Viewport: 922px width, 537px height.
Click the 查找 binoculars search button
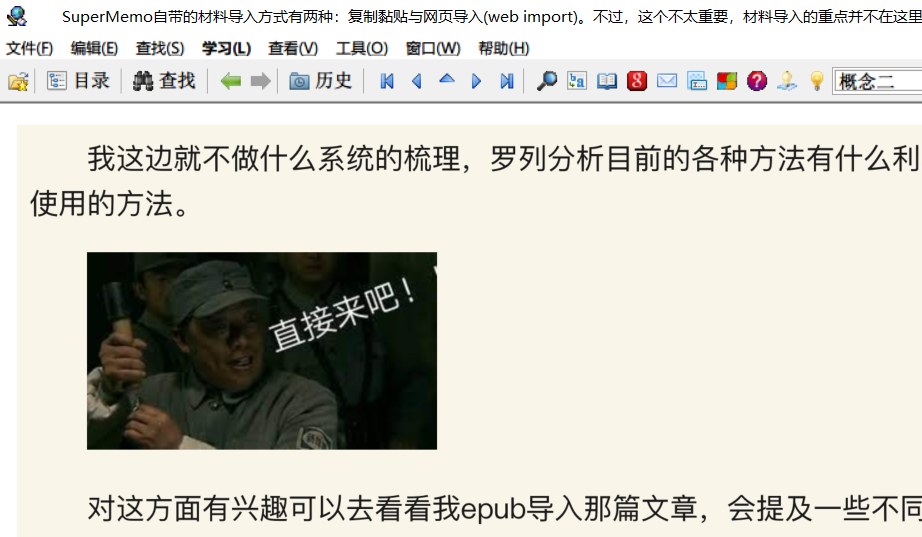(163, 81)
